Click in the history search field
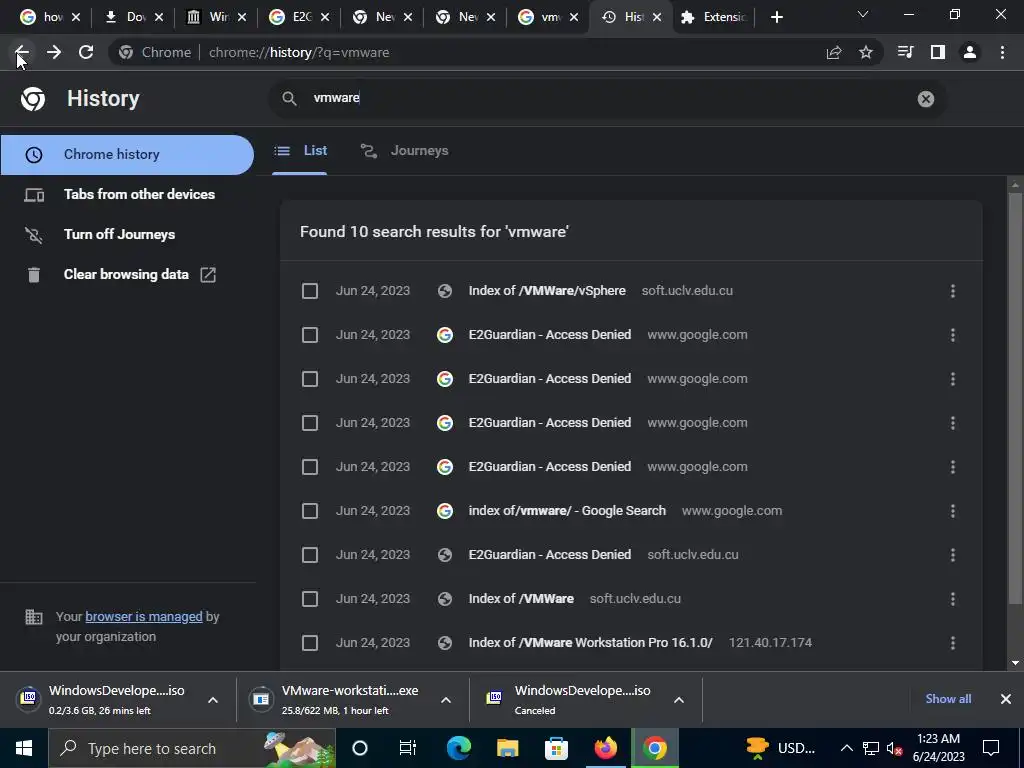The height and width of the screenshot is (768, 1024). pyautogui.click(x=607, y=99)
